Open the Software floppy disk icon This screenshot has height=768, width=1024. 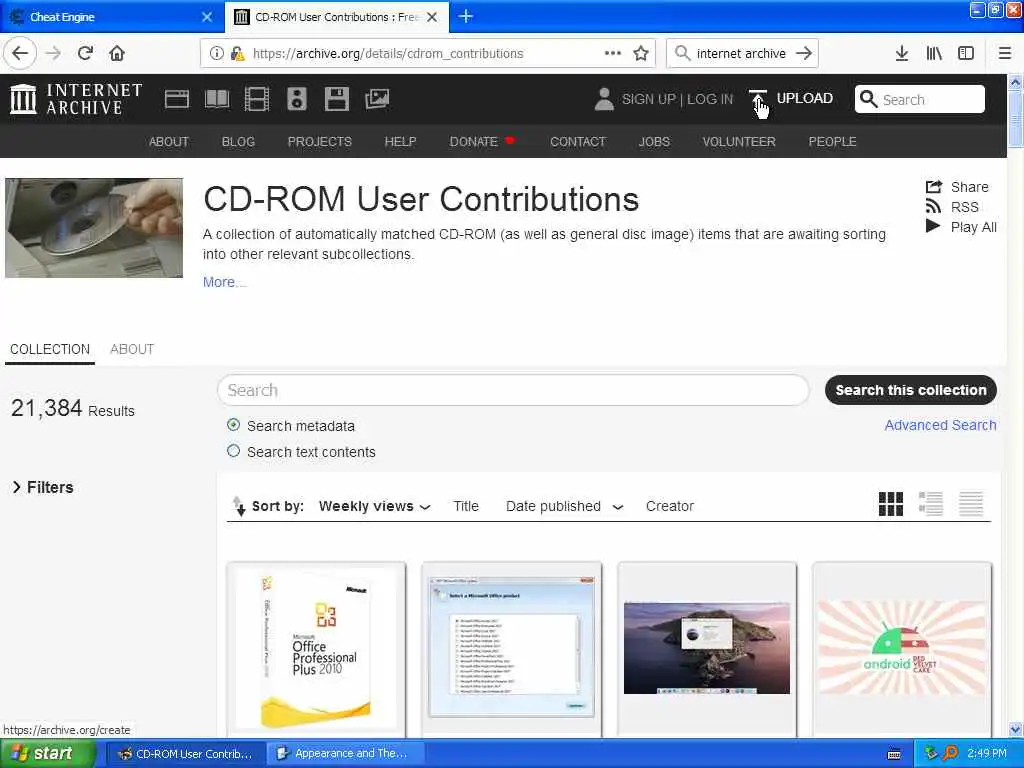(336, 99)
